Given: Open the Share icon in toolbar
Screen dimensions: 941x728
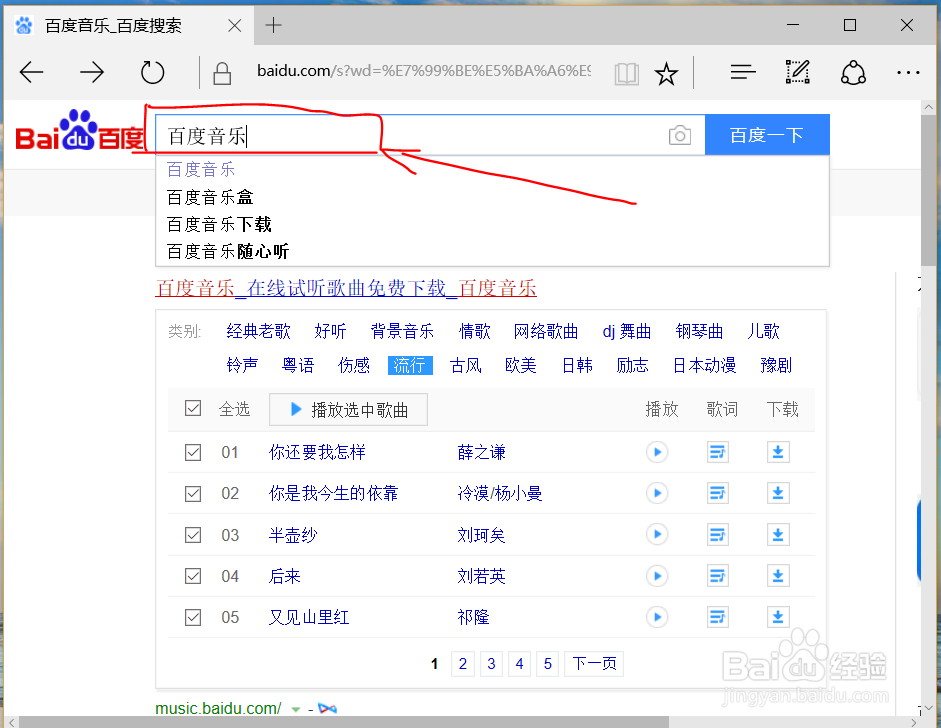Looking at the screenshot, I should [x=853, y=73].
